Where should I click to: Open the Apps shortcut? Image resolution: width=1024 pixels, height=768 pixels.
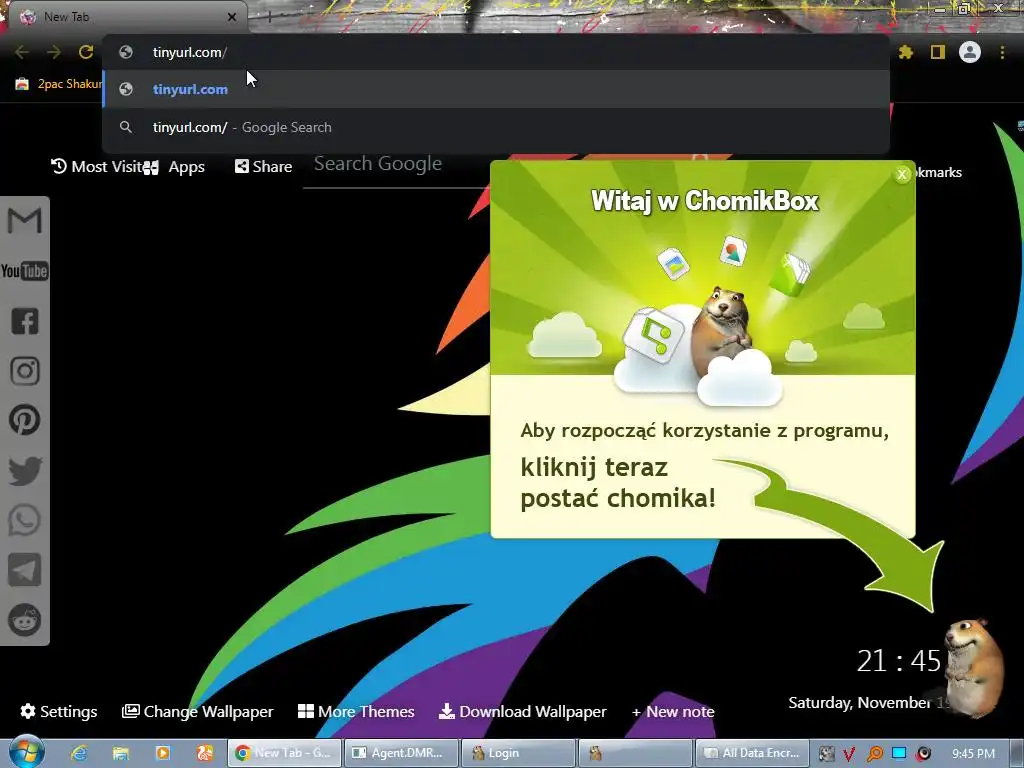(174, 167)
